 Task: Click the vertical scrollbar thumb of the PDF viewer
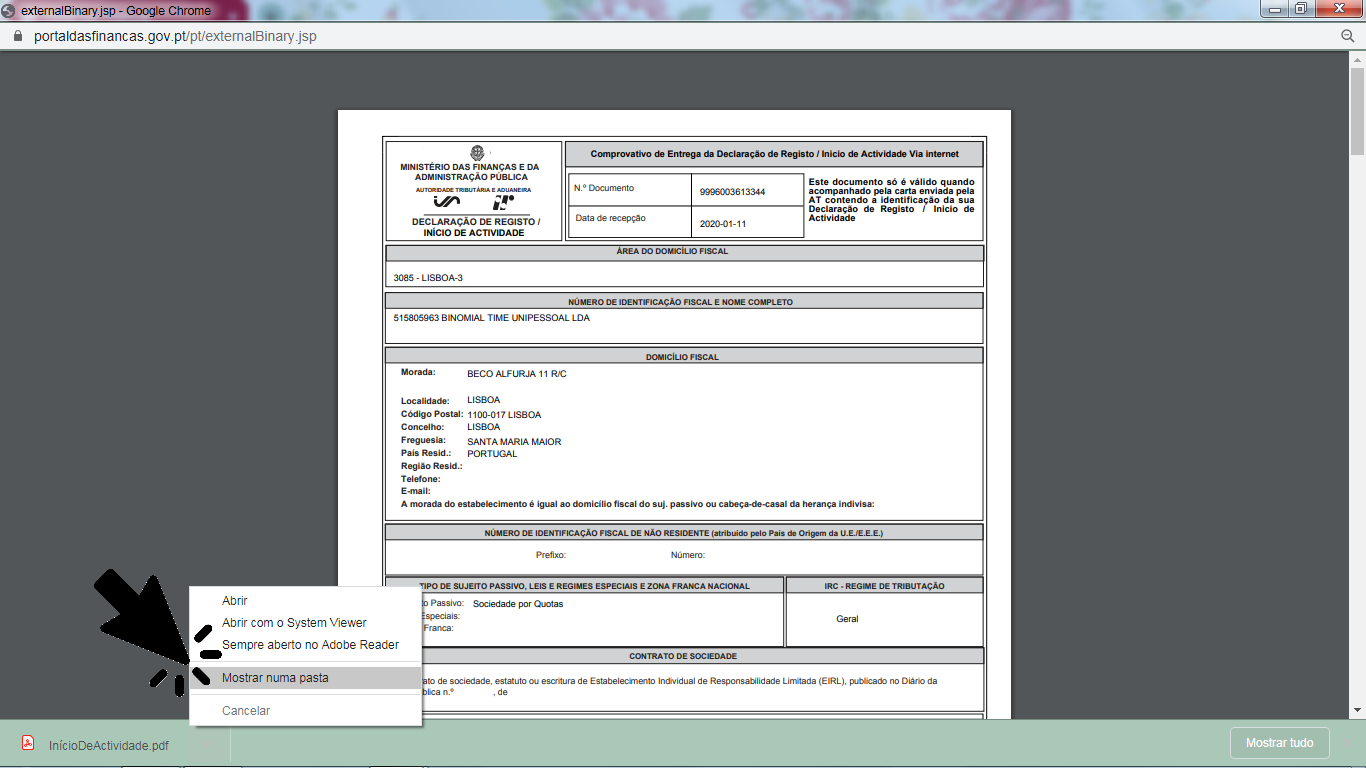coord(1357,110)
